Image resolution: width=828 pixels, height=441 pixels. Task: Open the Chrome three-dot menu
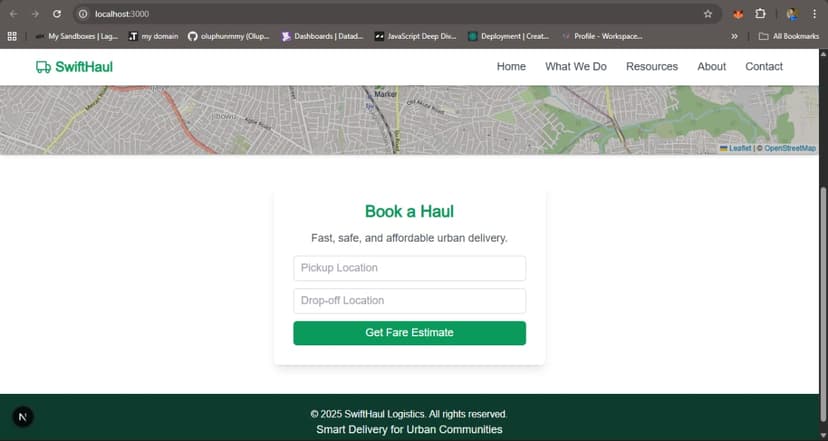point(814,14)
